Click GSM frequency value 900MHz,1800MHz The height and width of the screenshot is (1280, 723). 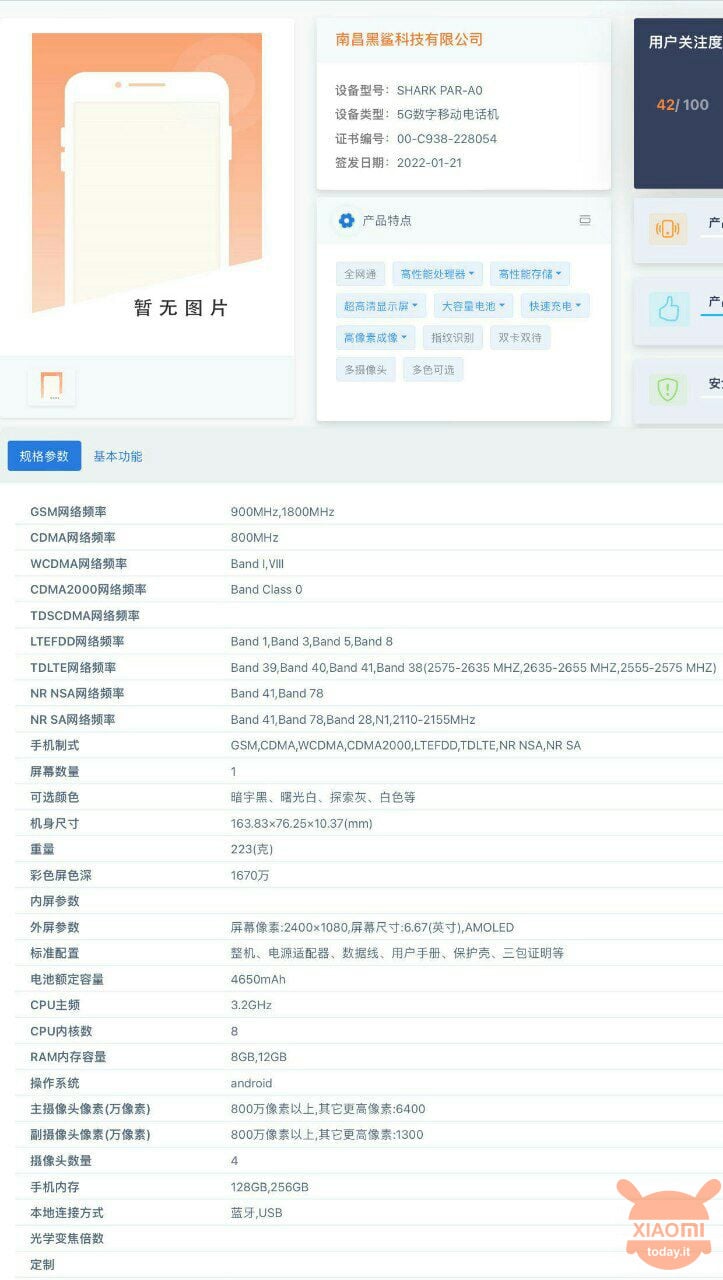click(x=282, y=512)
